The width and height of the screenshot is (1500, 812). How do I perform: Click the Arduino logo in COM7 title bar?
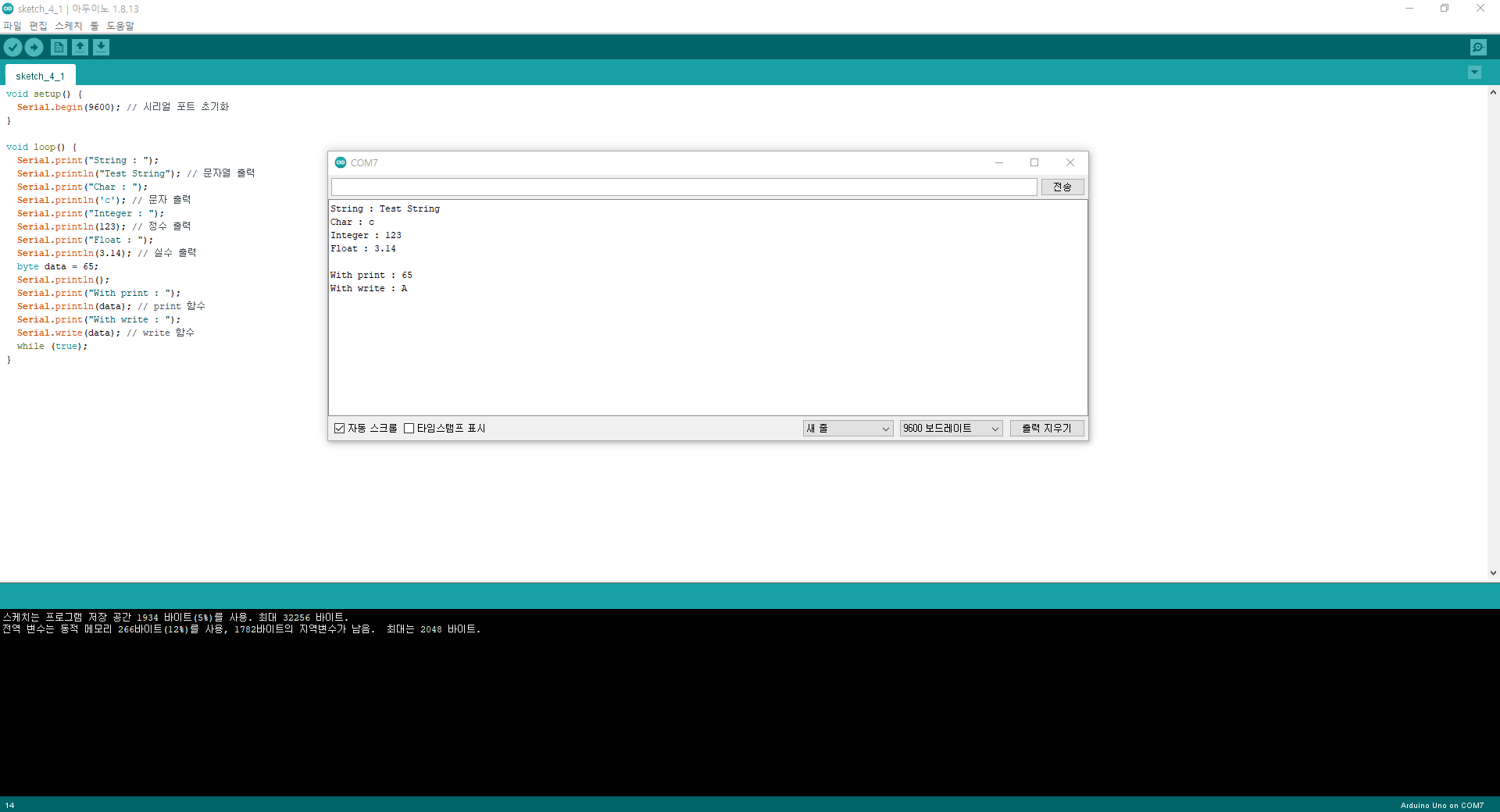pyautogui.click(x=341, y=162)
